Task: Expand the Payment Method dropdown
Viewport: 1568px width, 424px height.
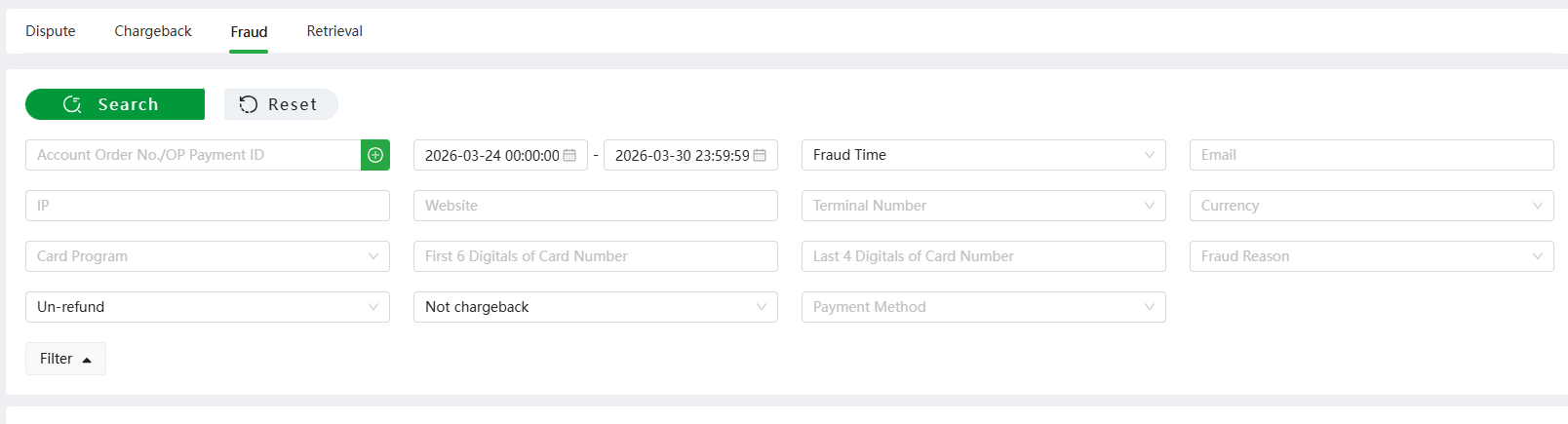Action: 983,307
